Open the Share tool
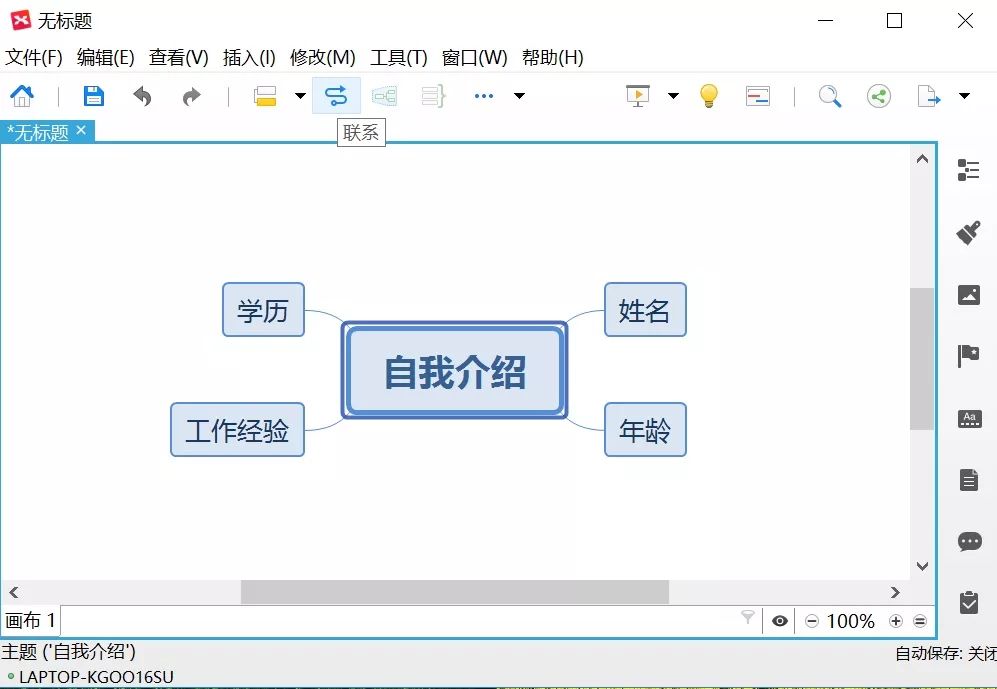 879,95
